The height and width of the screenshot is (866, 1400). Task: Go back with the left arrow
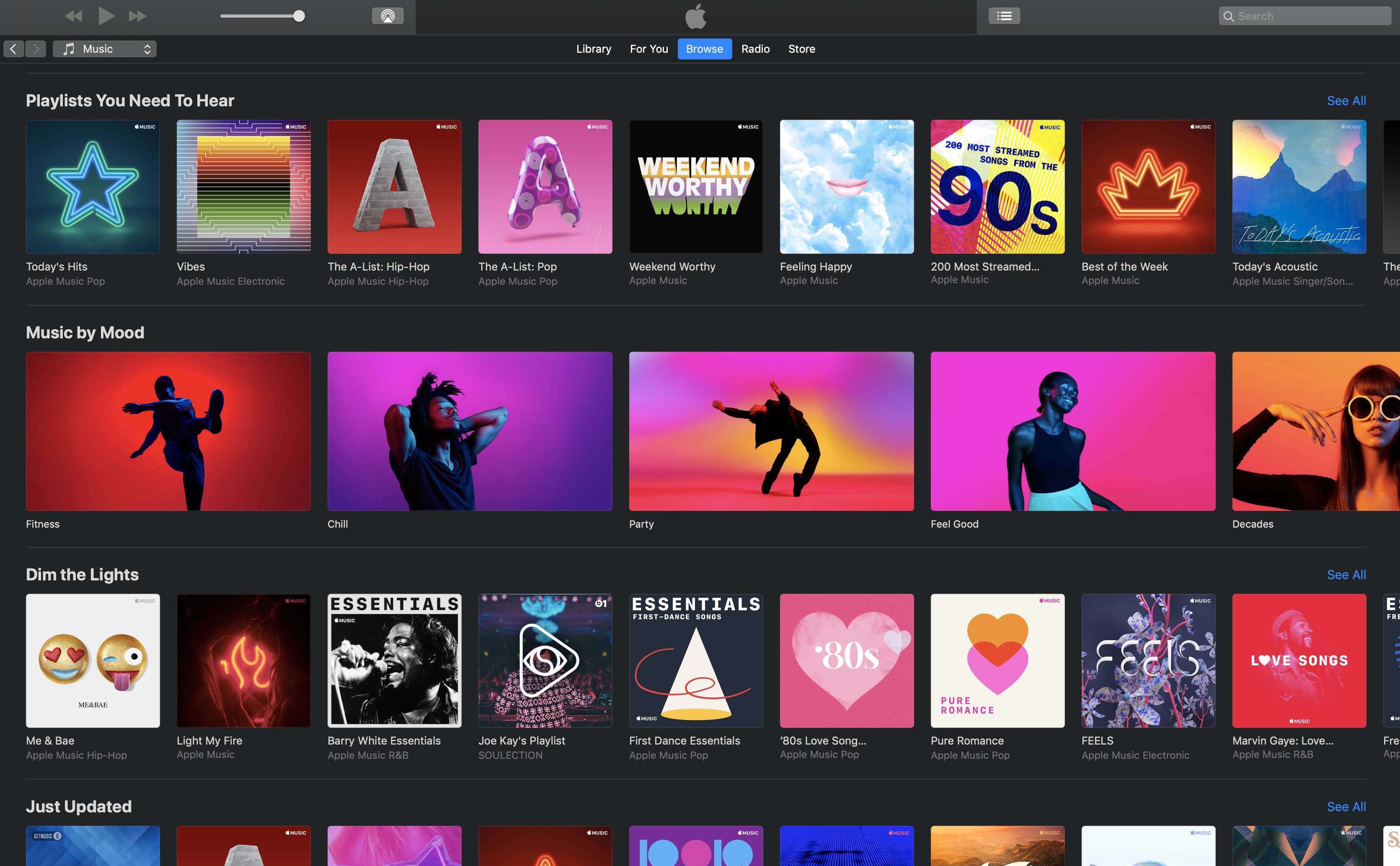pos(14,49)
